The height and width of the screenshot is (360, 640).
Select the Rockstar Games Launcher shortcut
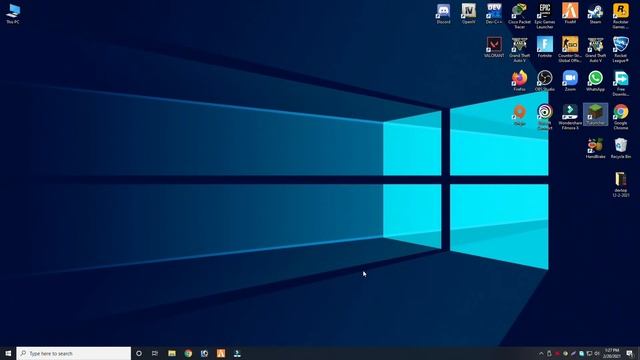(x=620, y=16)
